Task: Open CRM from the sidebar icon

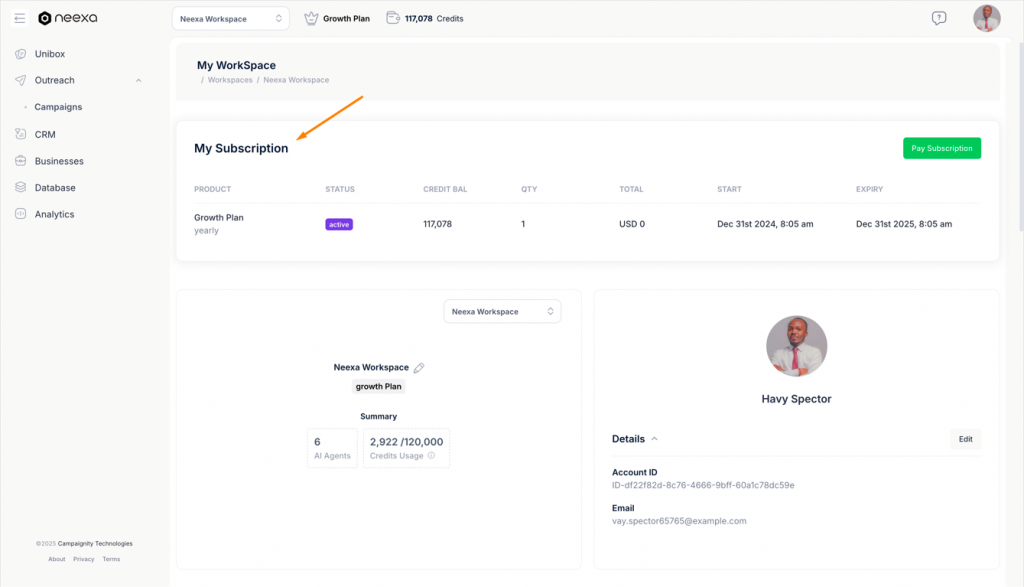Action: [x=21, y=133]
